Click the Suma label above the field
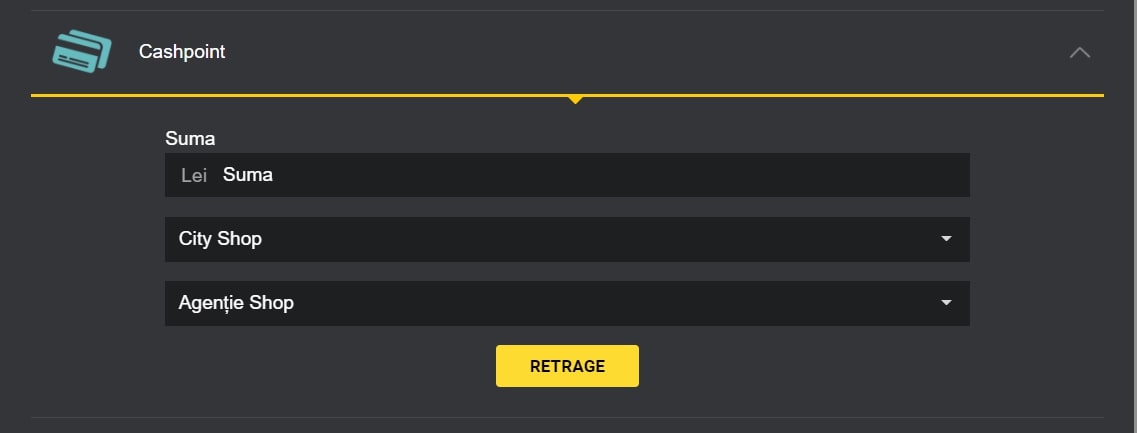1137x433 pixels. (190, 138)
